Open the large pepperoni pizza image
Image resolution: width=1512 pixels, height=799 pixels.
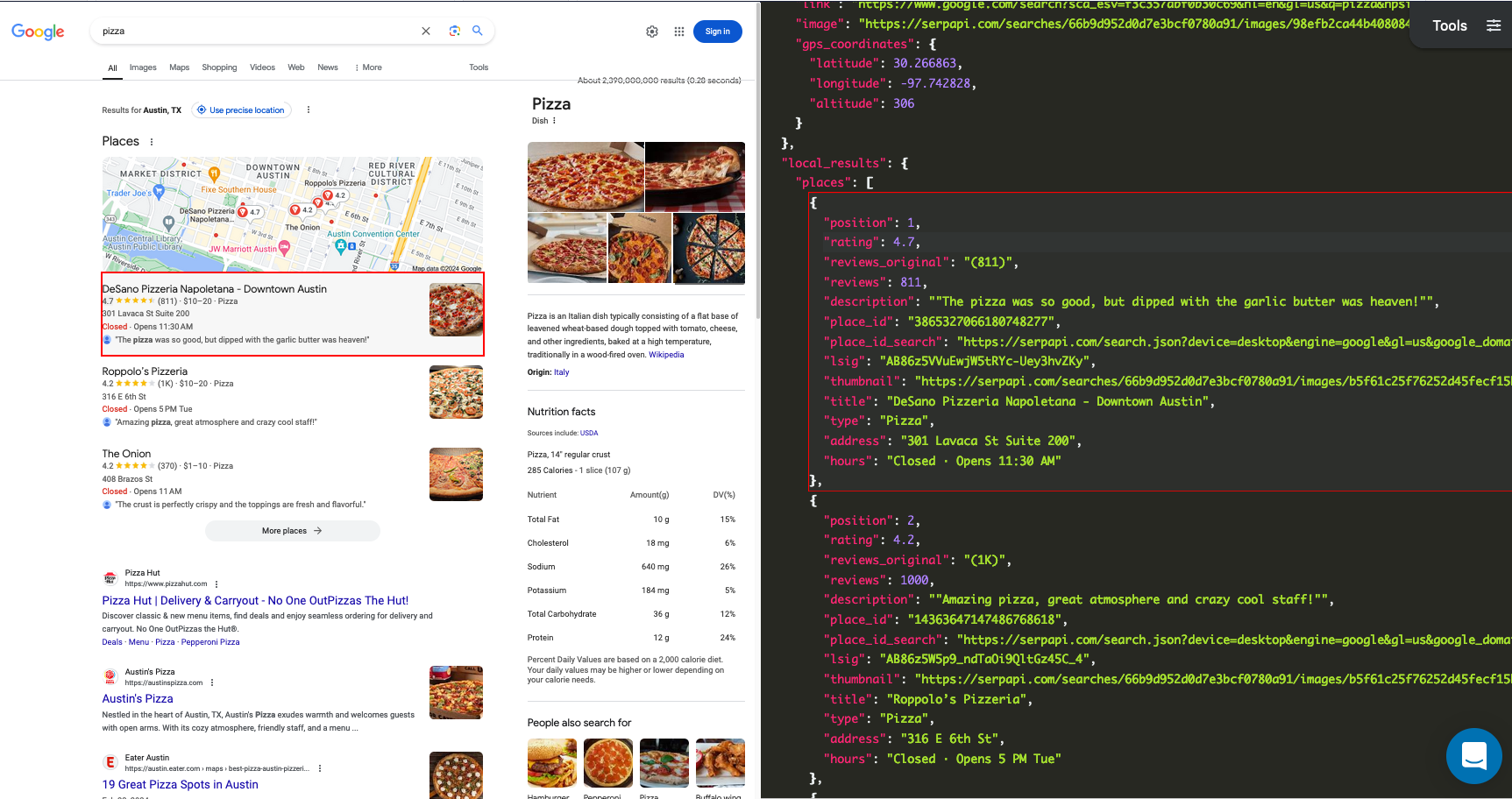click(x=586, y=176)
